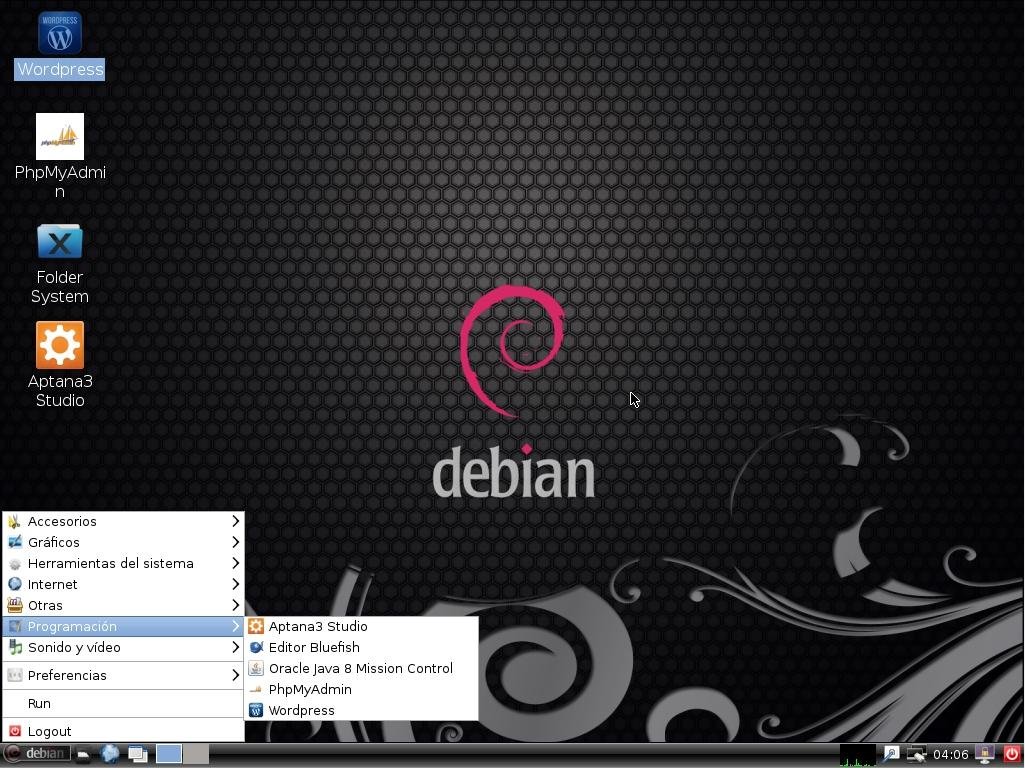The image size is (1025, 768).
Task: Open the Herramientas del sistema submenu
Action: (124, 563)
